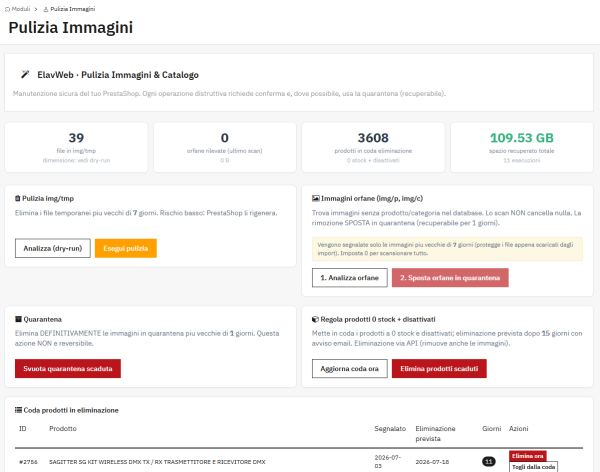
Task: Open the Moduli breadcrumb link
Action: coord(21,9)
